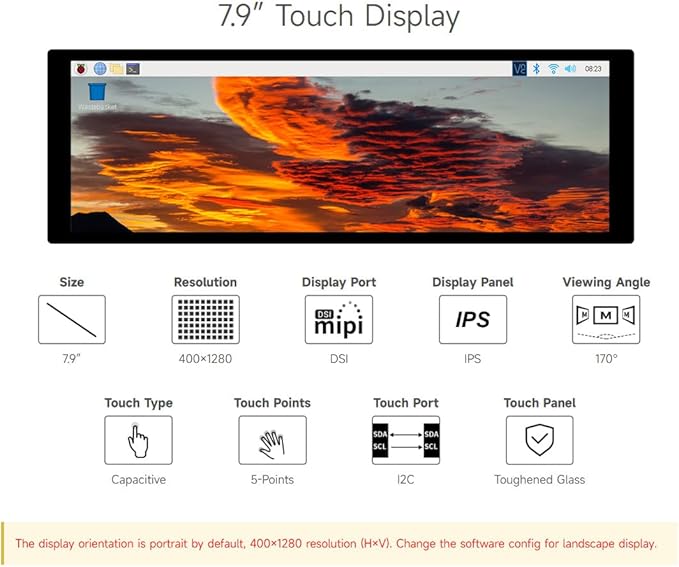679x567 pixels.
Task: Click the 'Touch Port' label
Action: [406, 403]
